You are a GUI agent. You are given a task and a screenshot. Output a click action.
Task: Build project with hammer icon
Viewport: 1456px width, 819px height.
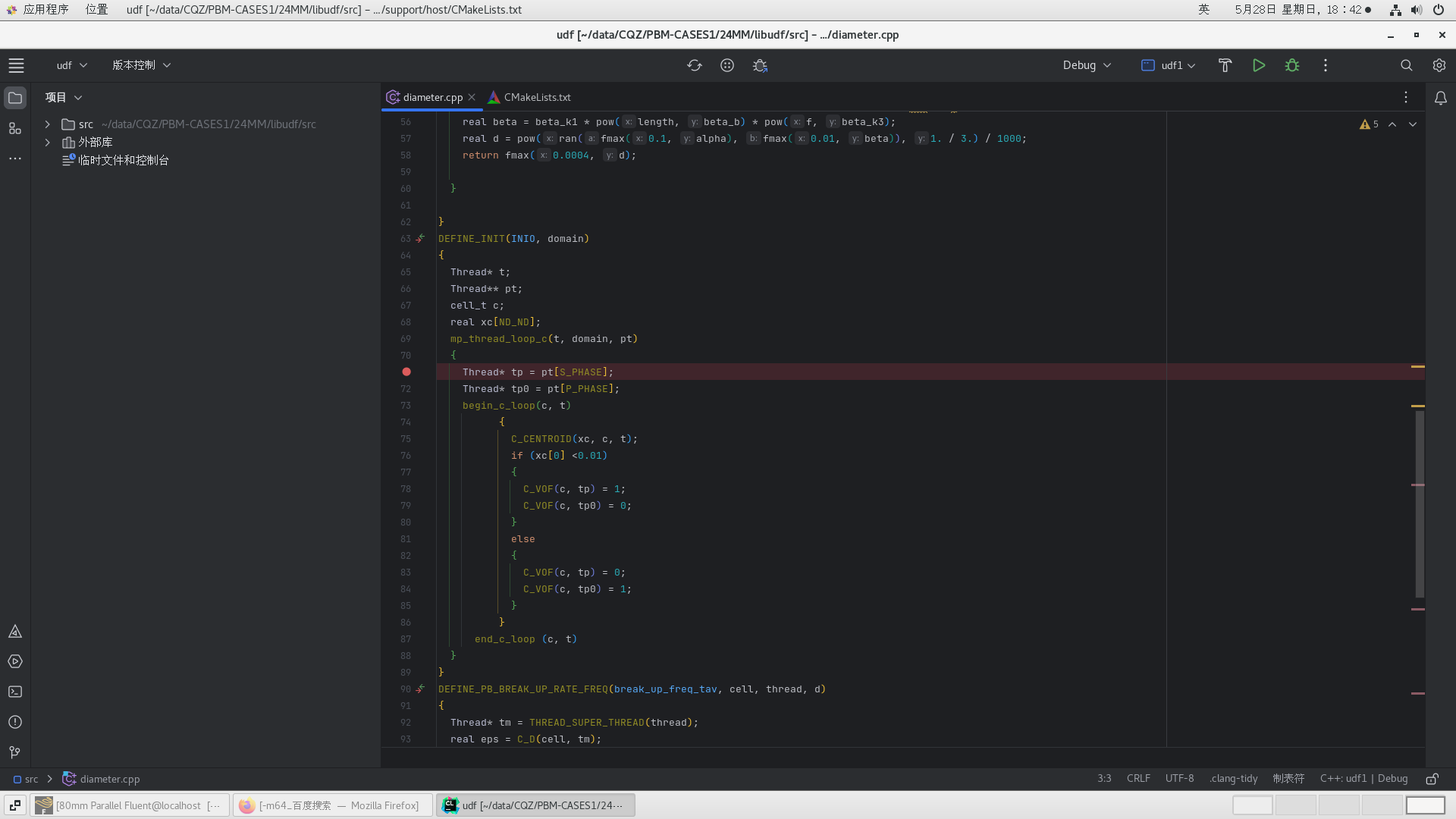coord(1225,65)
